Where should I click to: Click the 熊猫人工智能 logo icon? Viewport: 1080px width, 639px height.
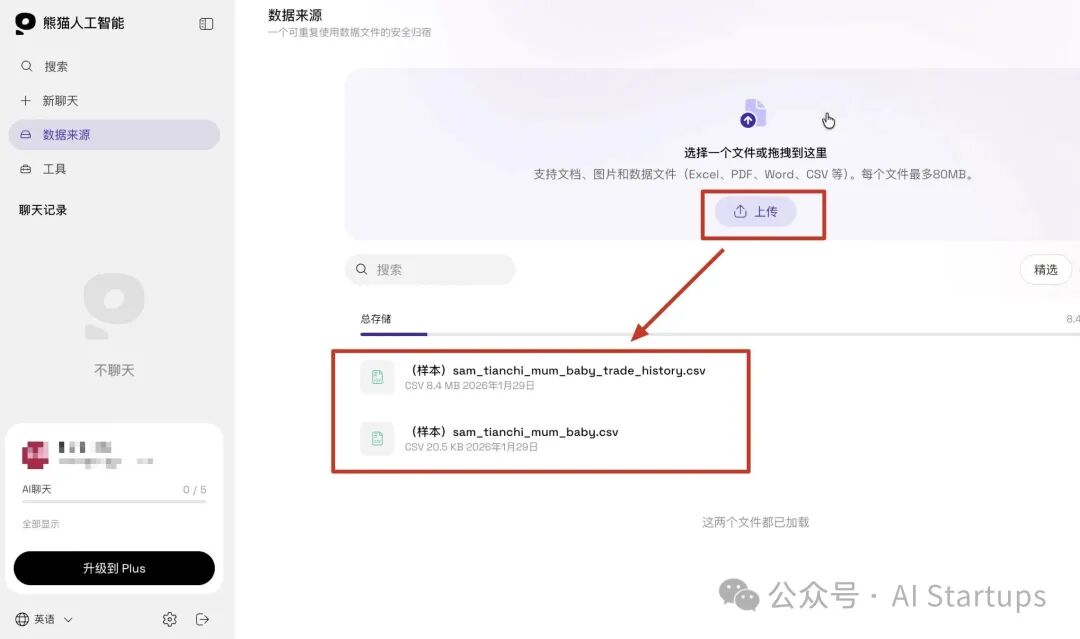pyautogui.click(x=25, y=23)
